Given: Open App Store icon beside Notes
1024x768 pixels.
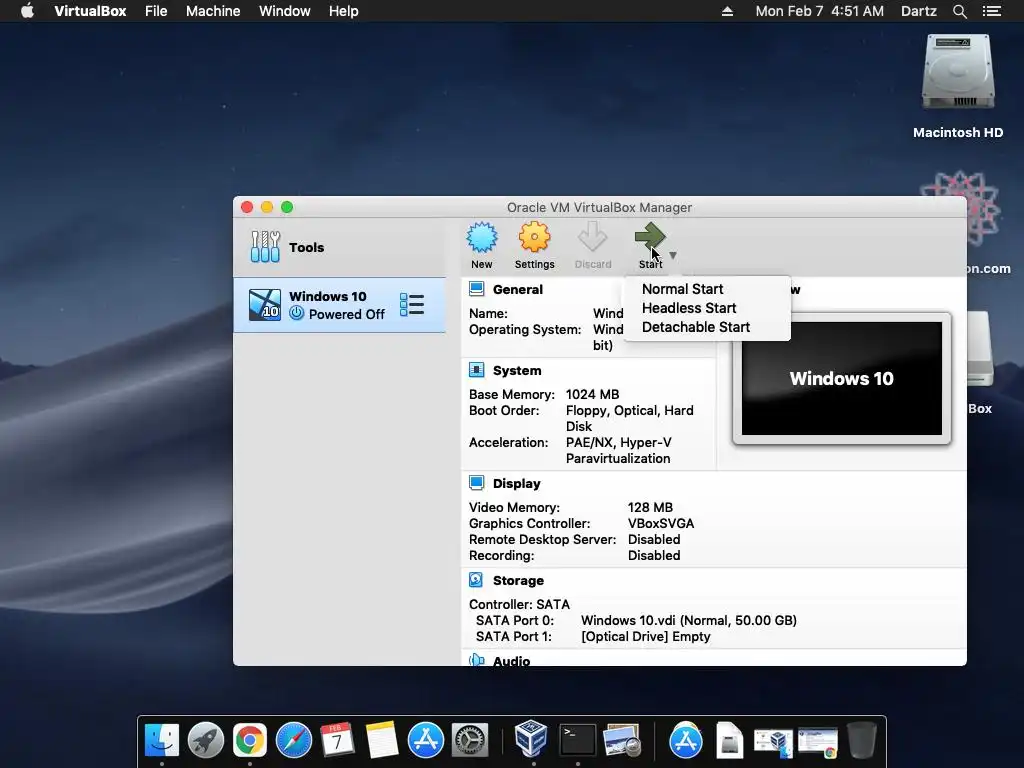Looking at the screenshot, I should pos(426,740).
